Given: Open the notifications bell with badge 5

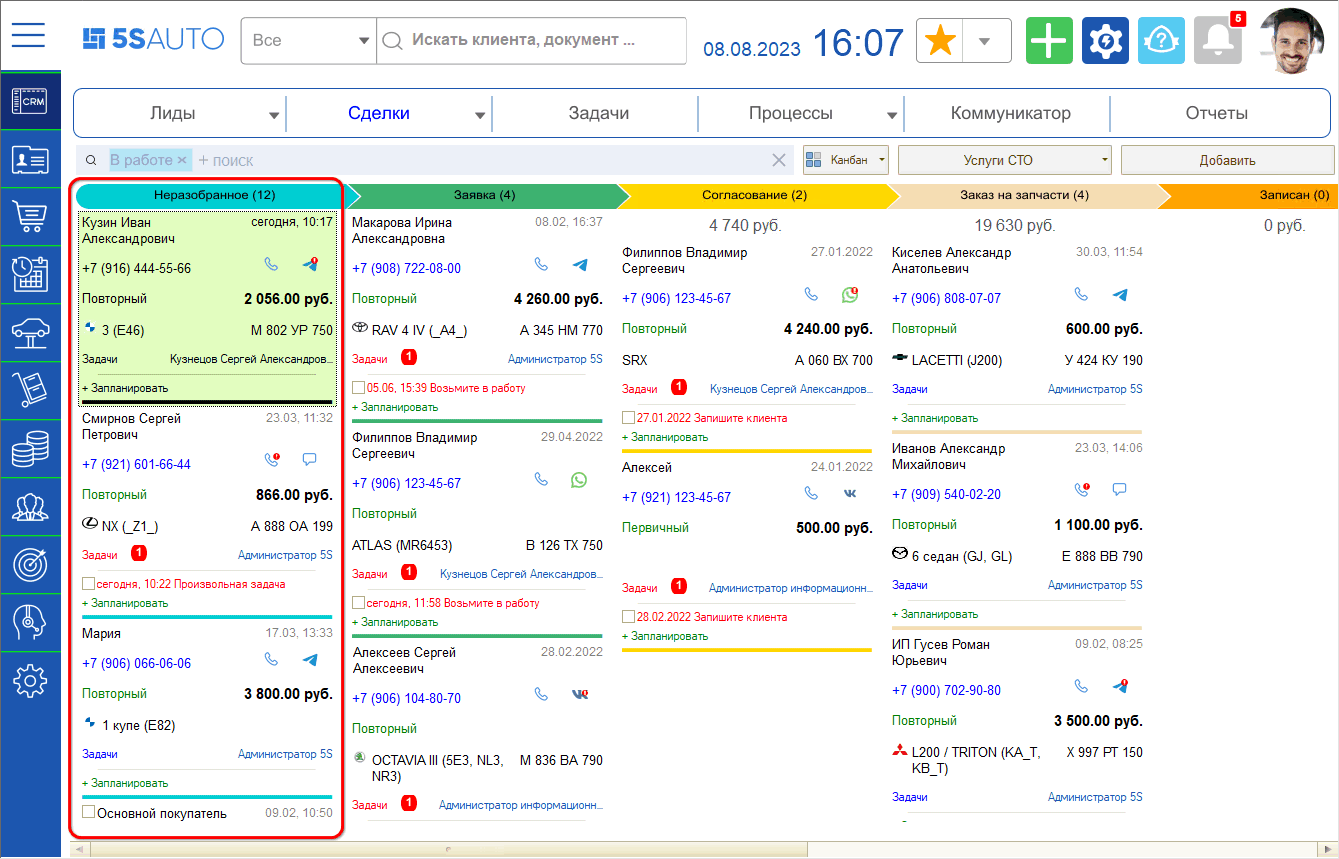Looking at the screenshot, I should pos(1217,40).
